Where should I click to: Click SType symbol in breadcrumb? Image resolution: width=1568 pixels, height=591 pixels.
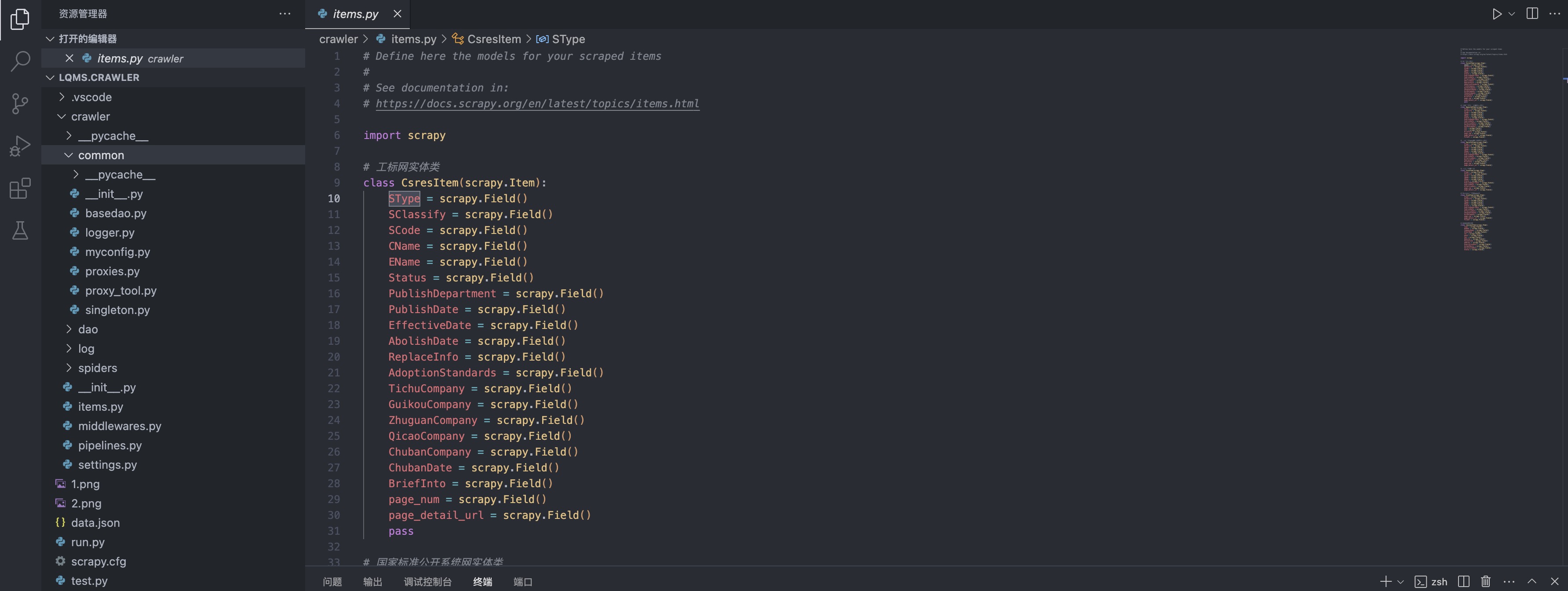[561, 39]
